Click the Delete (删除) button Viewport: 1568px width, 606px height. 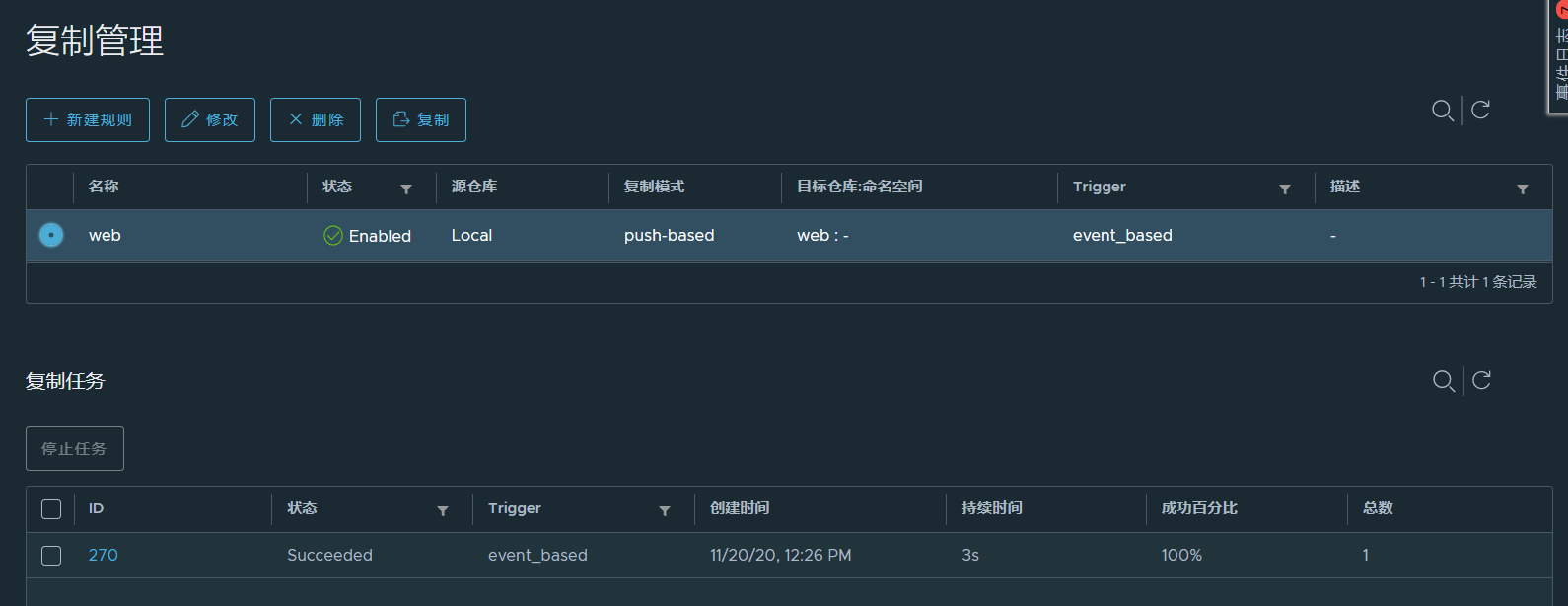(x=316, y=119)
